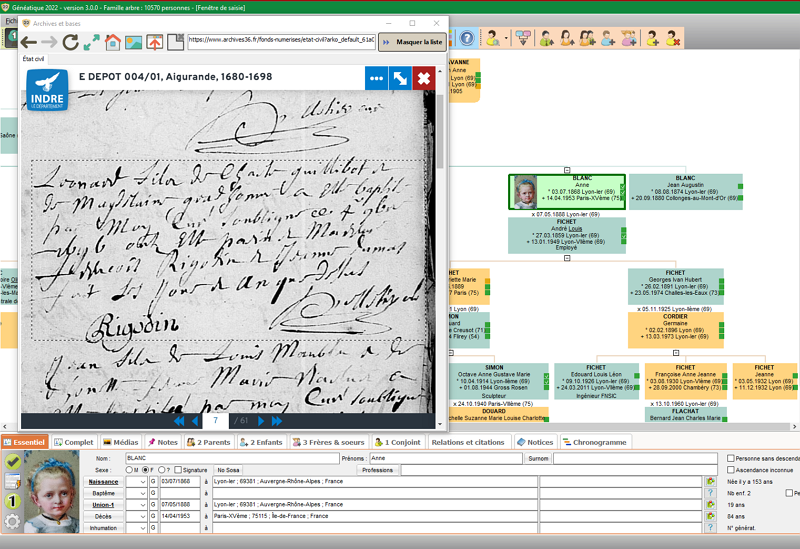Go to next page in archive viewer
This screenshot has width=800, height=549.
[x=261, y=421]
